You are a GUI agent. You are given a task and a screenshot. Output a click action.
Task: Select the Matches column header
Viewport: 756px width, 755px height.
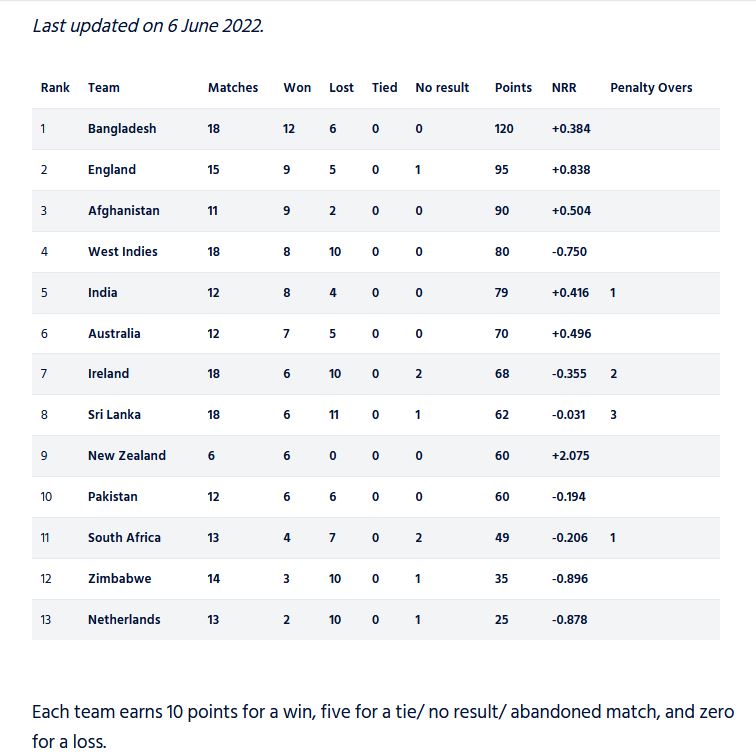(233, 88)
